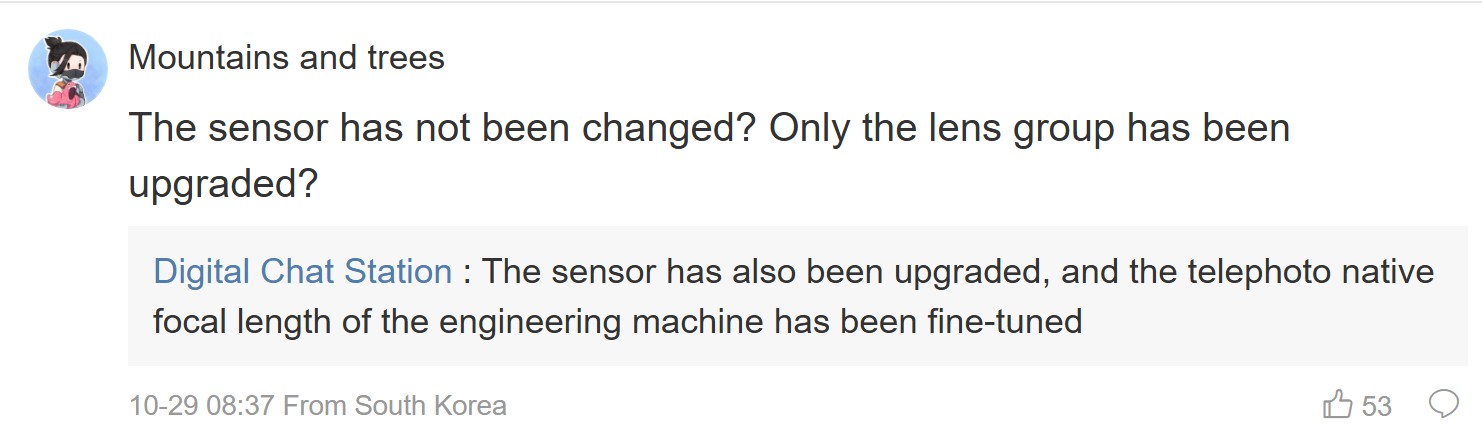Image resolution: width=1482 pixels, height=444 pixels.
Task: Visit the Mountains and trees profile
Action: 286,58
